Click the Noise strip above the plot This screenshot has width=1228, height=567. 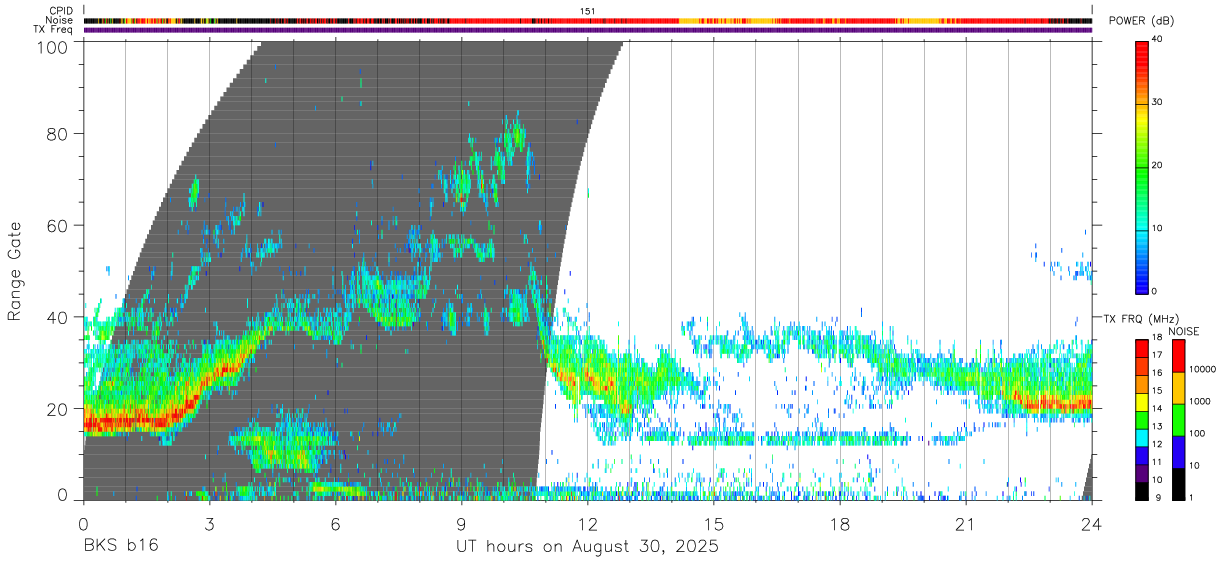coord(587,20)
